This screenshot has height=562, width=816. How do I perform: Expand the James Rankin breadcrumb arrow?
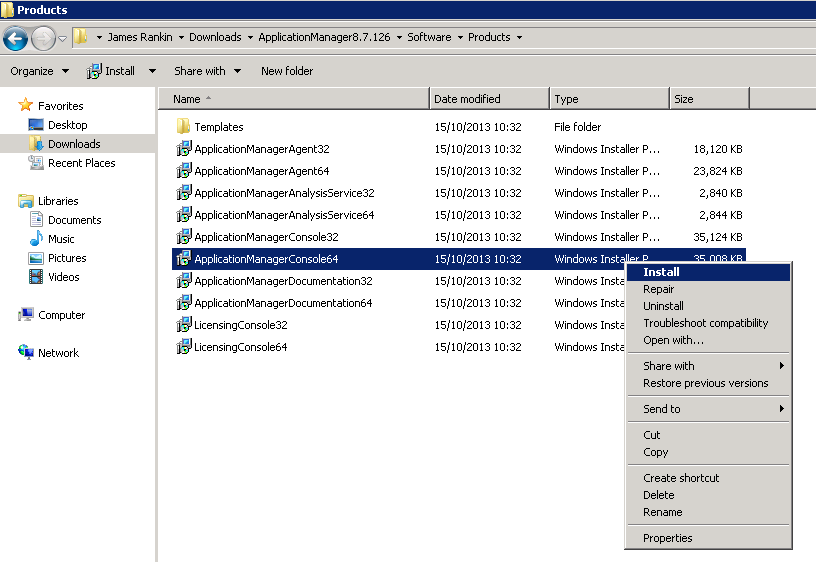[181, 37]
